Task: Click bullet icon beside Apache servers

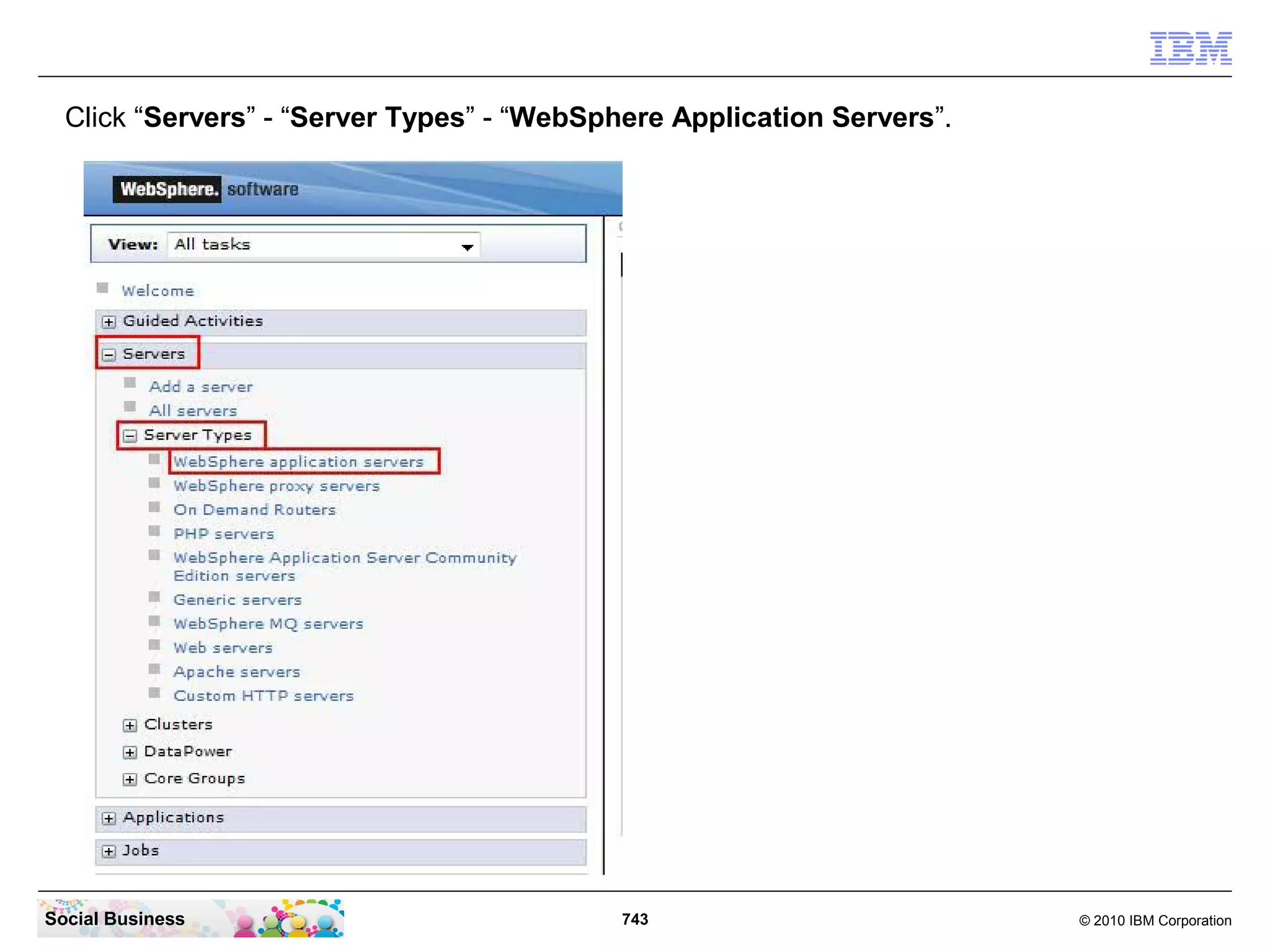Action: pyautogui.click(x=154, y=669)
